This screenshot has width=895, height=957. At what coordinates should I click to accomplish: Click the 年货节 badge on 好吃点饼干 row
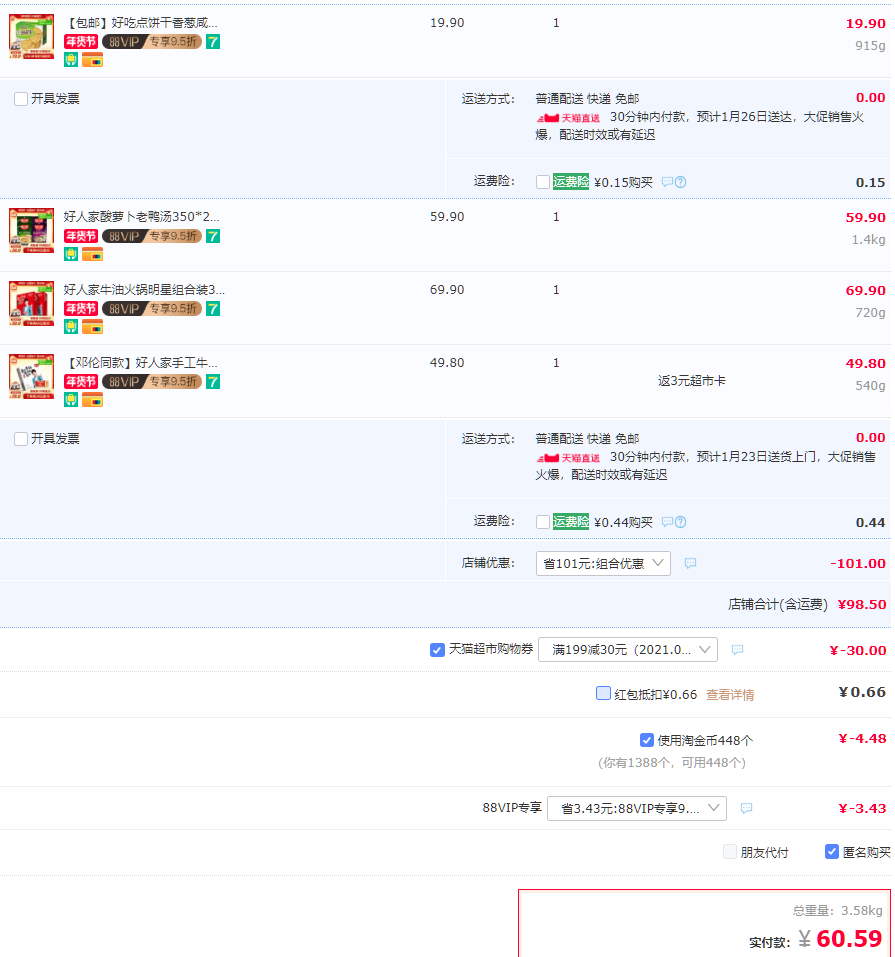click(81, 42)
